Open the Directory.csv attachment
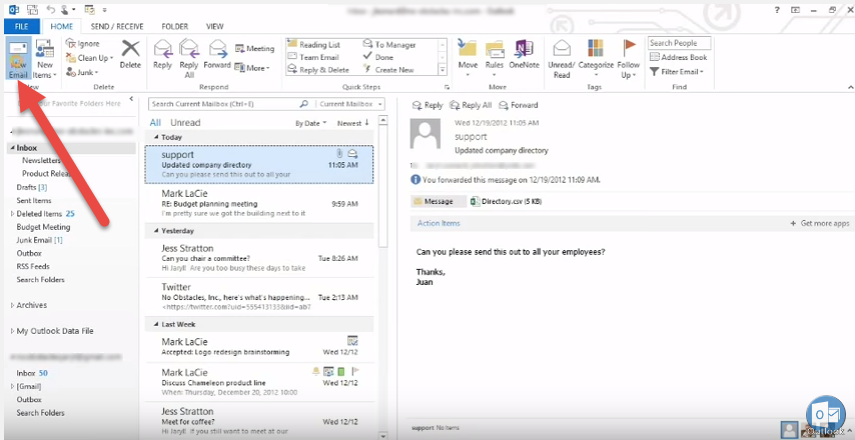Image resolution: width=855 pixels, height=440 pixels. 506,201
